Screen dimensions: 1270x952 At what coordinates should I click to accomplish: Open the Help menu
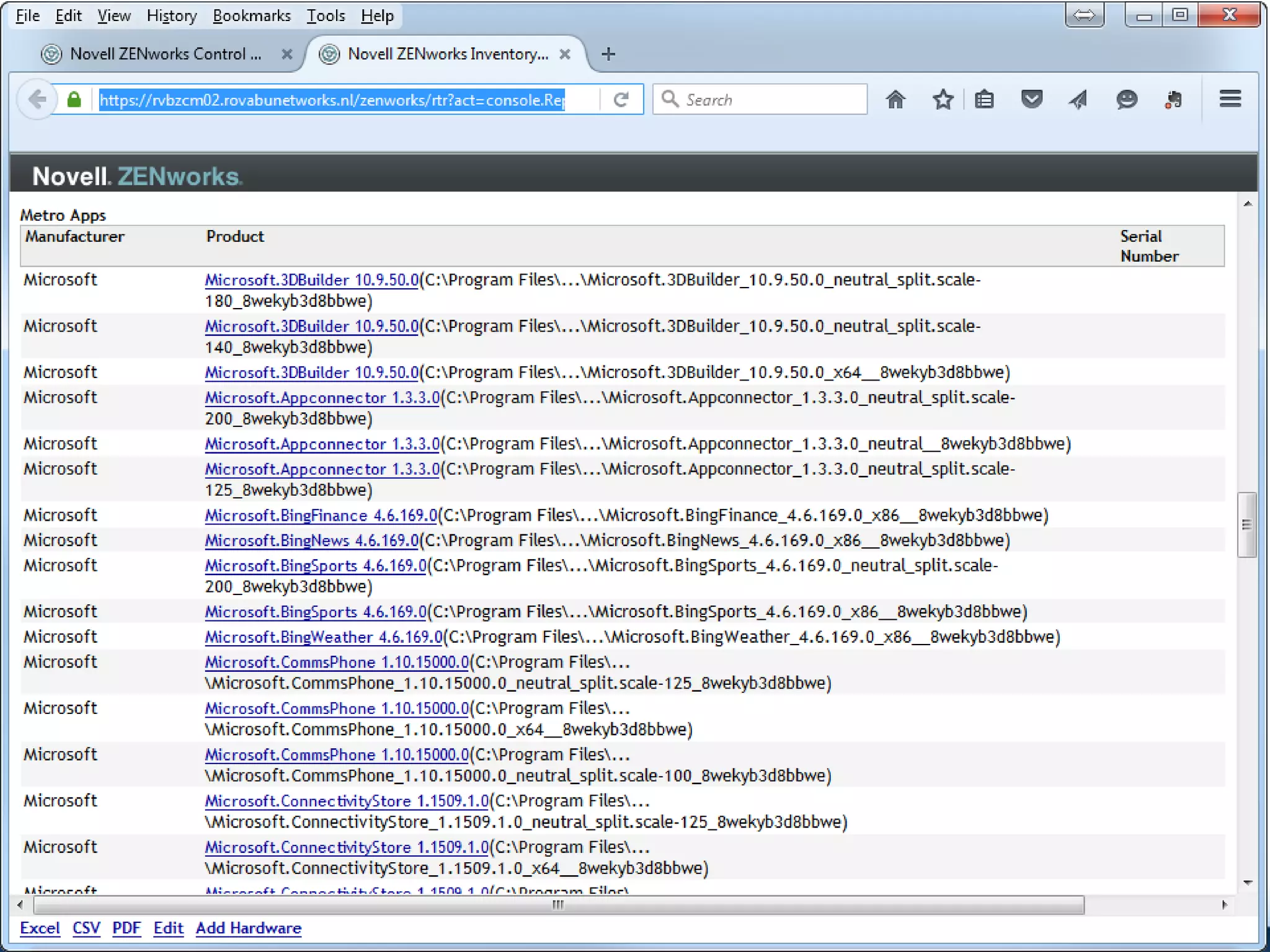coord(377,15)
